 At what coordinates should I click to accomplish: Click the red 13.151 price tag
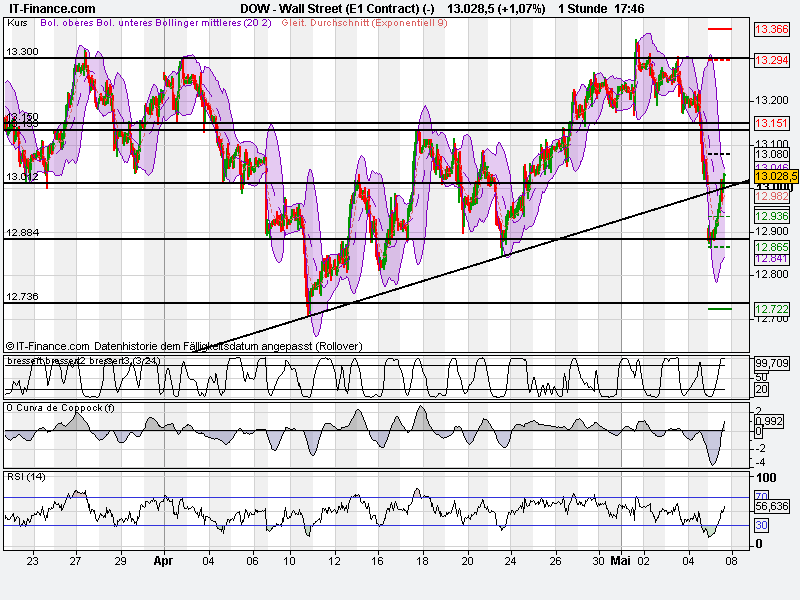[x=771, y=123]
